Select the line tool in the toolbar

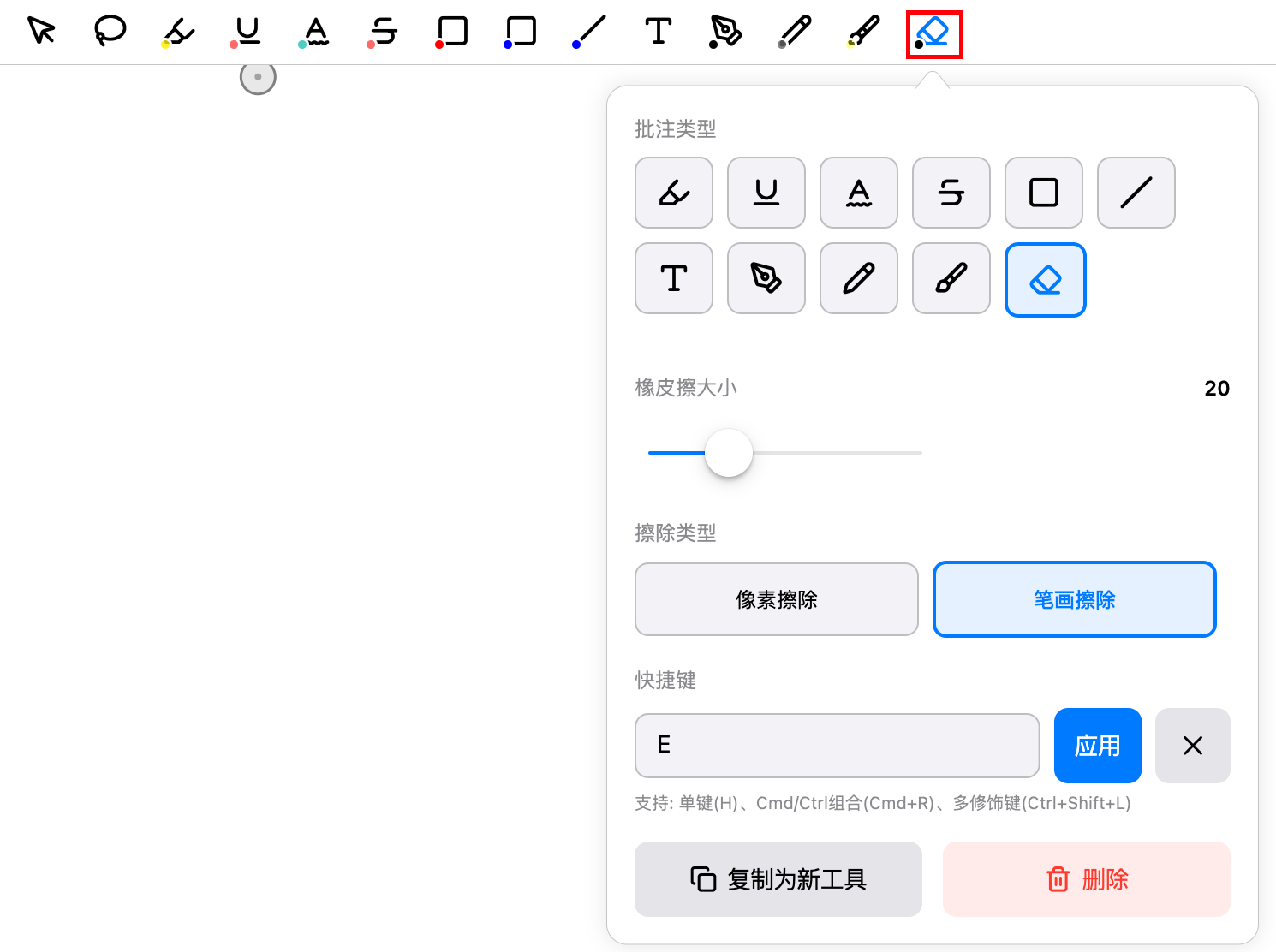[587, 32]
